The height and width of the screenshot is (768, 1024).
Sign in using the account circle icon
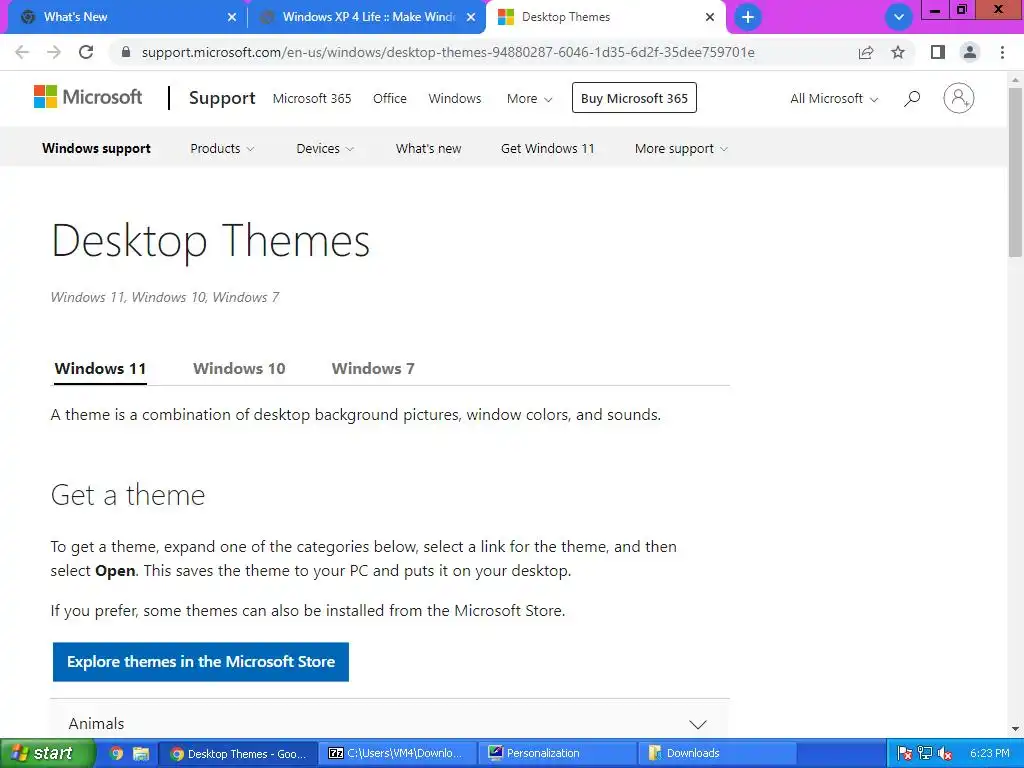[x=959, y=98]
